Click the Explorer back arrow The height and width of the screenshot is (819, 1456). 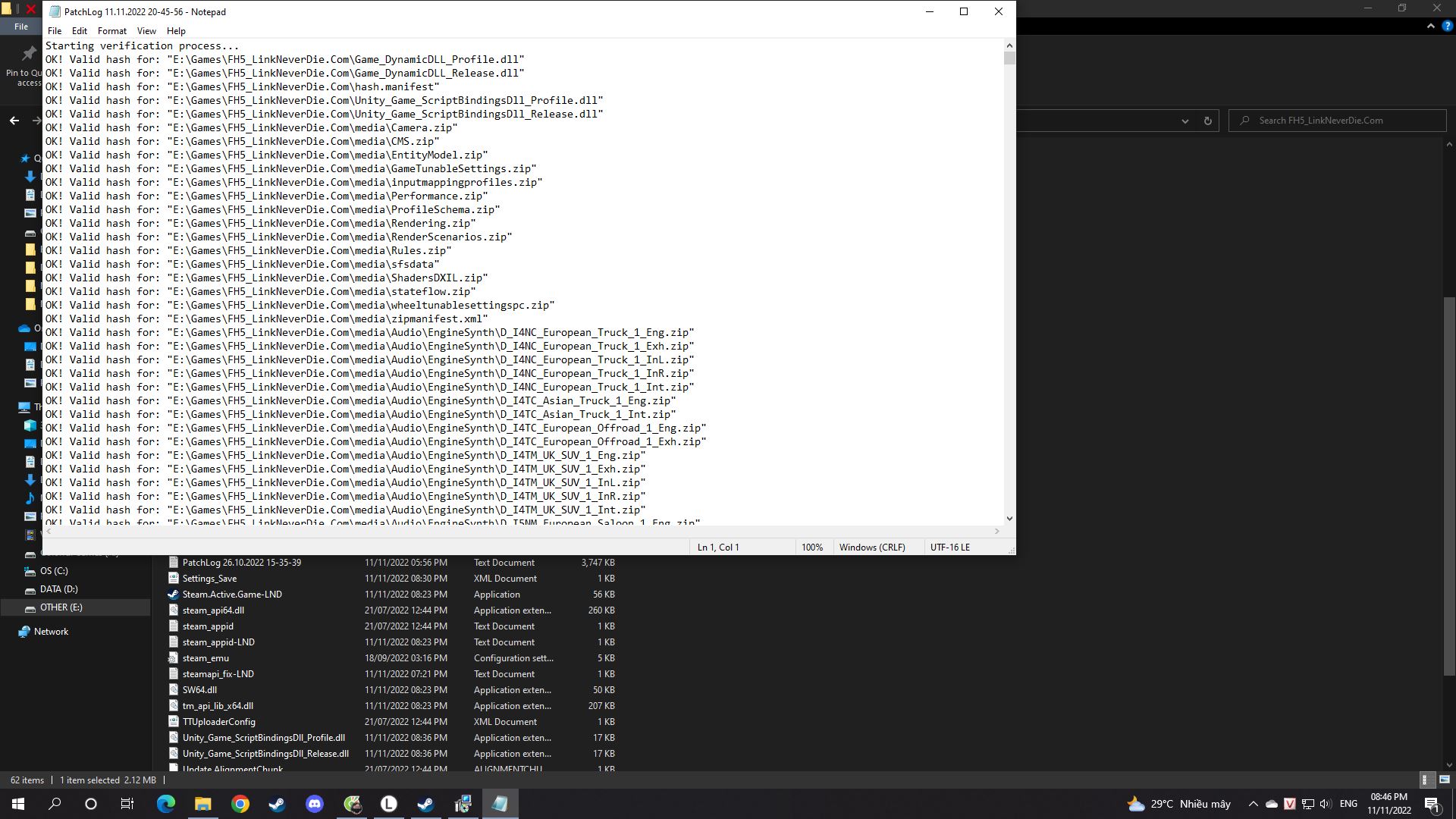pos(14,121)
